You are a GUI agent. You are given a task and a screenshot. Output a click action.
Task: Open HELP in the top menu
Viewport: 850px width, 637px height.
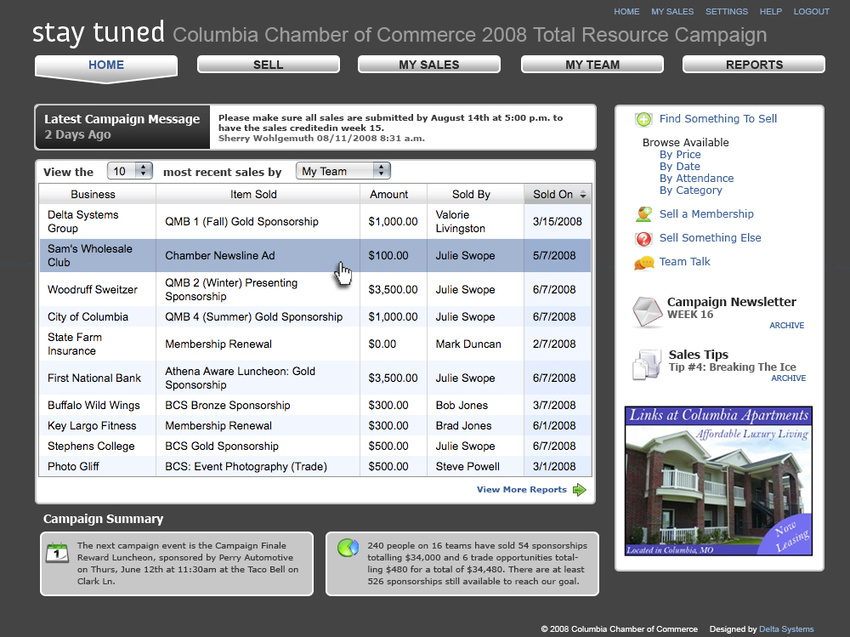[771, 11]
